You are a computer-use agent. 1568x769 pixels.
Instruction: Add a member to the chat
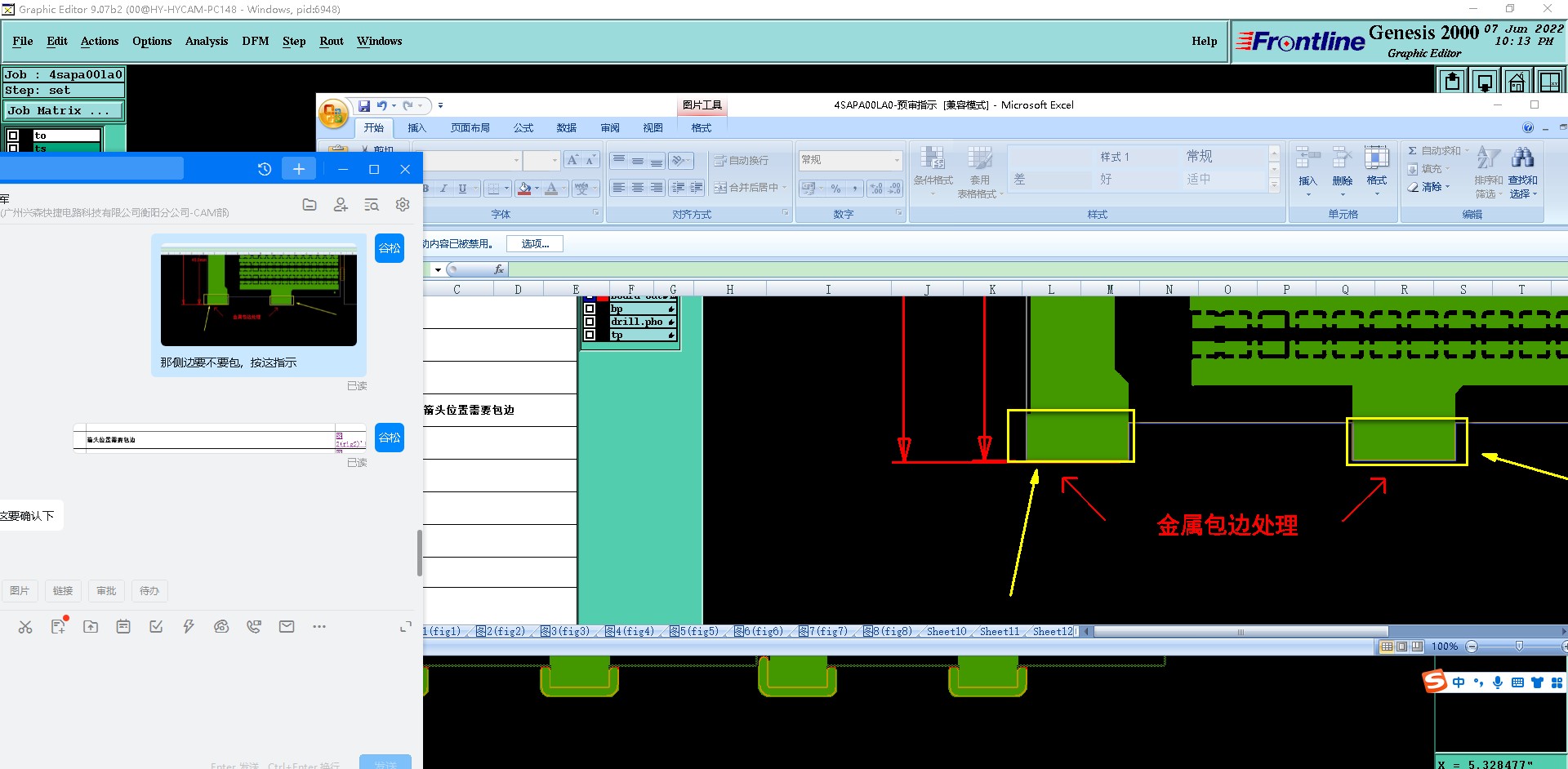pos(341,205)
